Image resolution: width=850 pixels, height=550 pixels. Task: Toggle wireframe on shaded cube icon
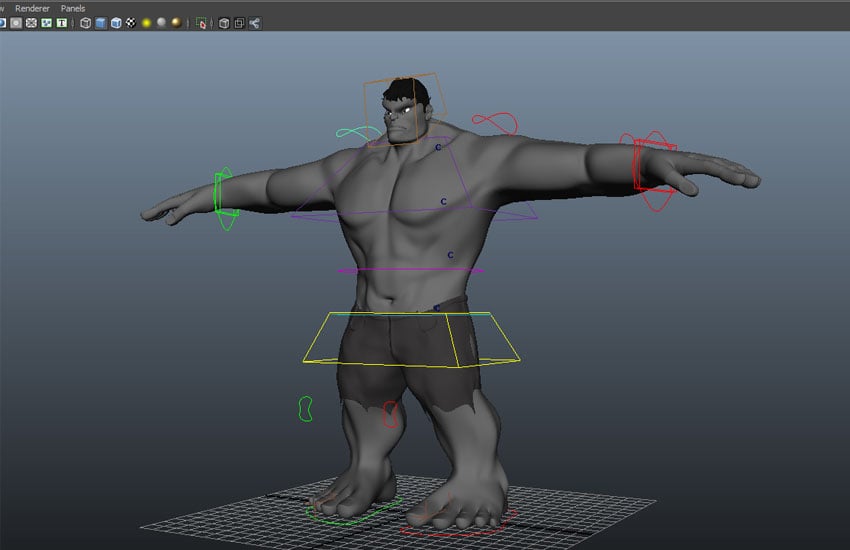[116, 23]
